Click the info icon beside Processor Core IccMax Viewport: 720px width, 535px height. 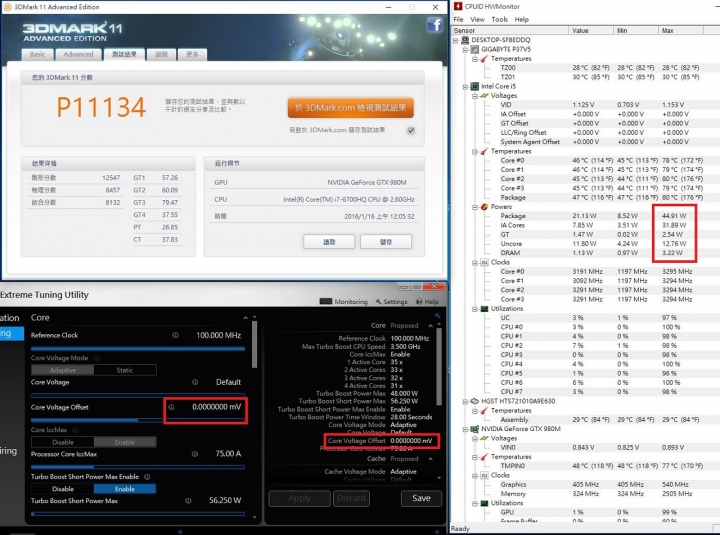195,454
